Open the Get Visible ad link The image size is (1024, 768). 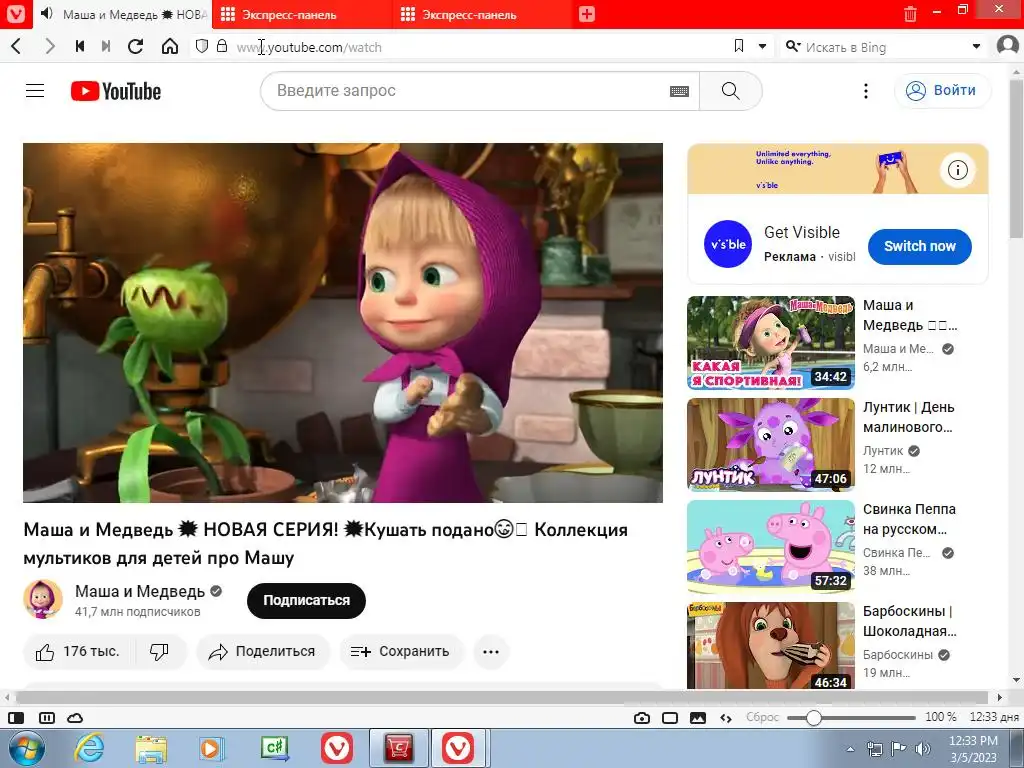pos(801,232)
